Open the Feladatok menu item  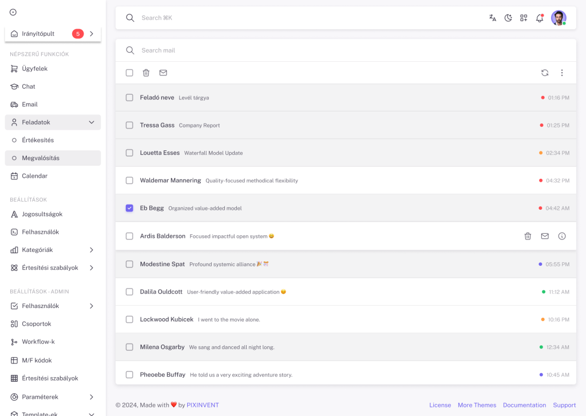(53, 122)
